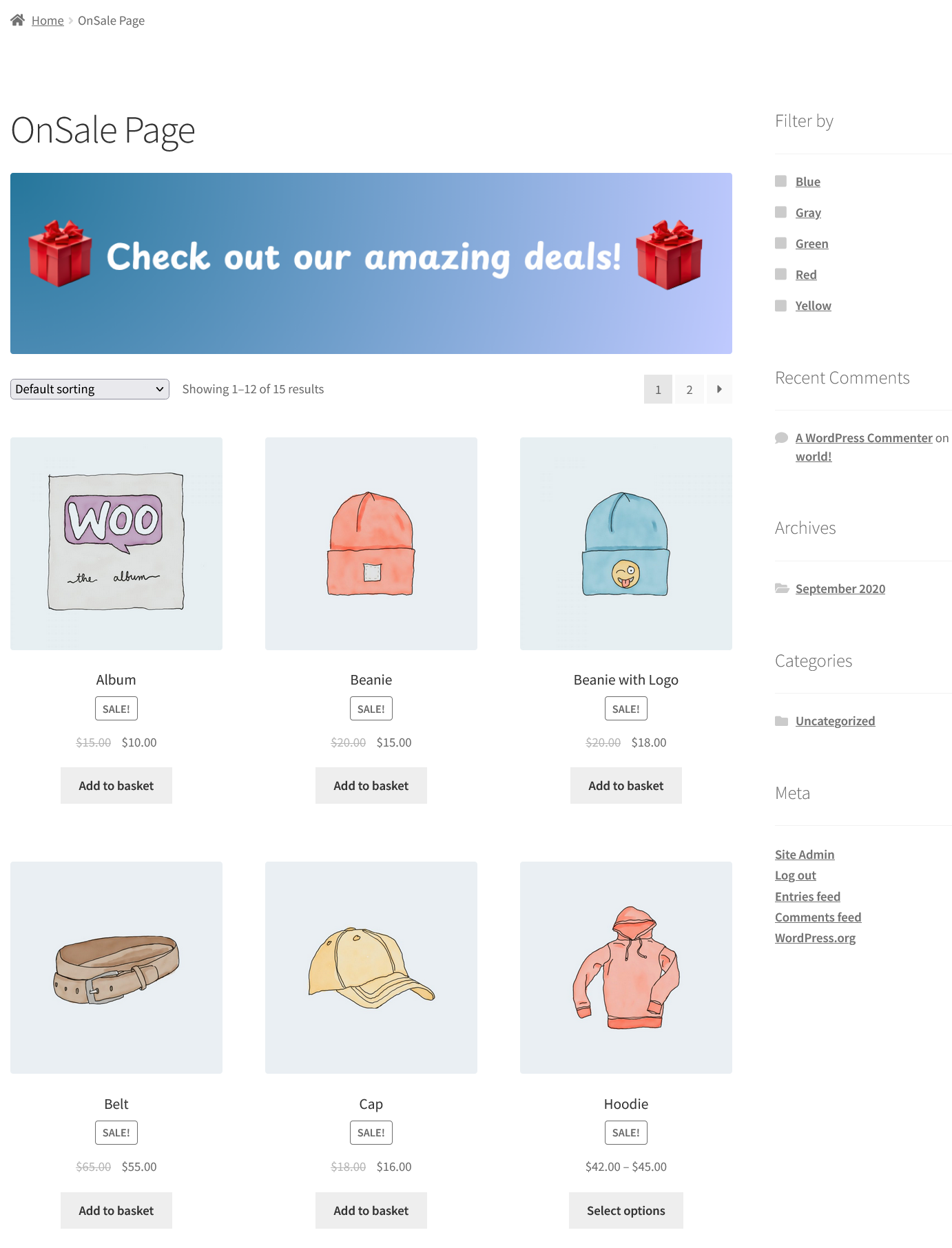Go to next page arrow icon
952x1248 pixels.
[x=719, y=389]
